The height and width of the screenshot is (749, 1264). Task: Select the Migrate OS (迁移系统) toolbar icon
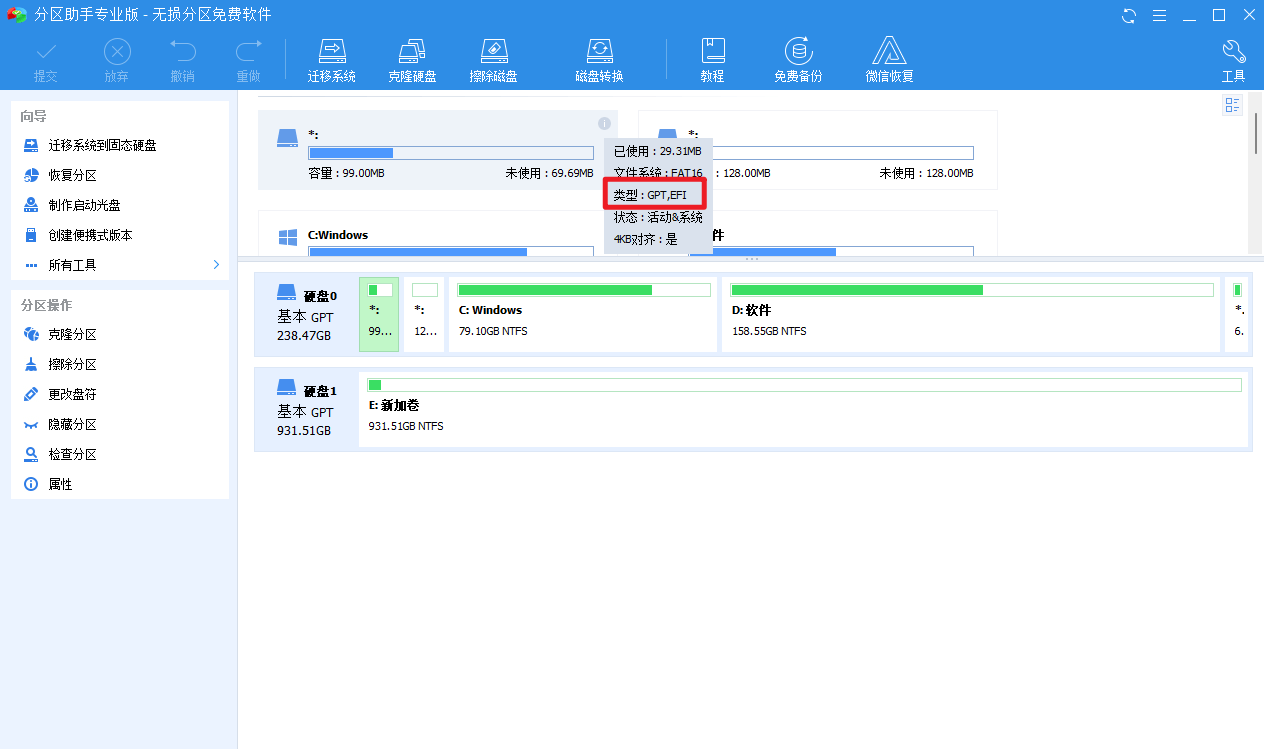point(331,57)
